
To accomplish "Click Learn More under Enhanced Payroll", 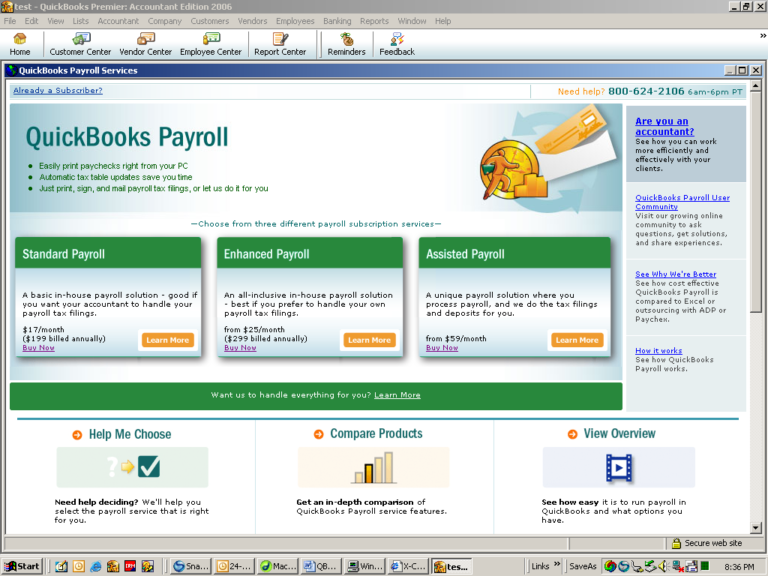I will coord(369,340).
